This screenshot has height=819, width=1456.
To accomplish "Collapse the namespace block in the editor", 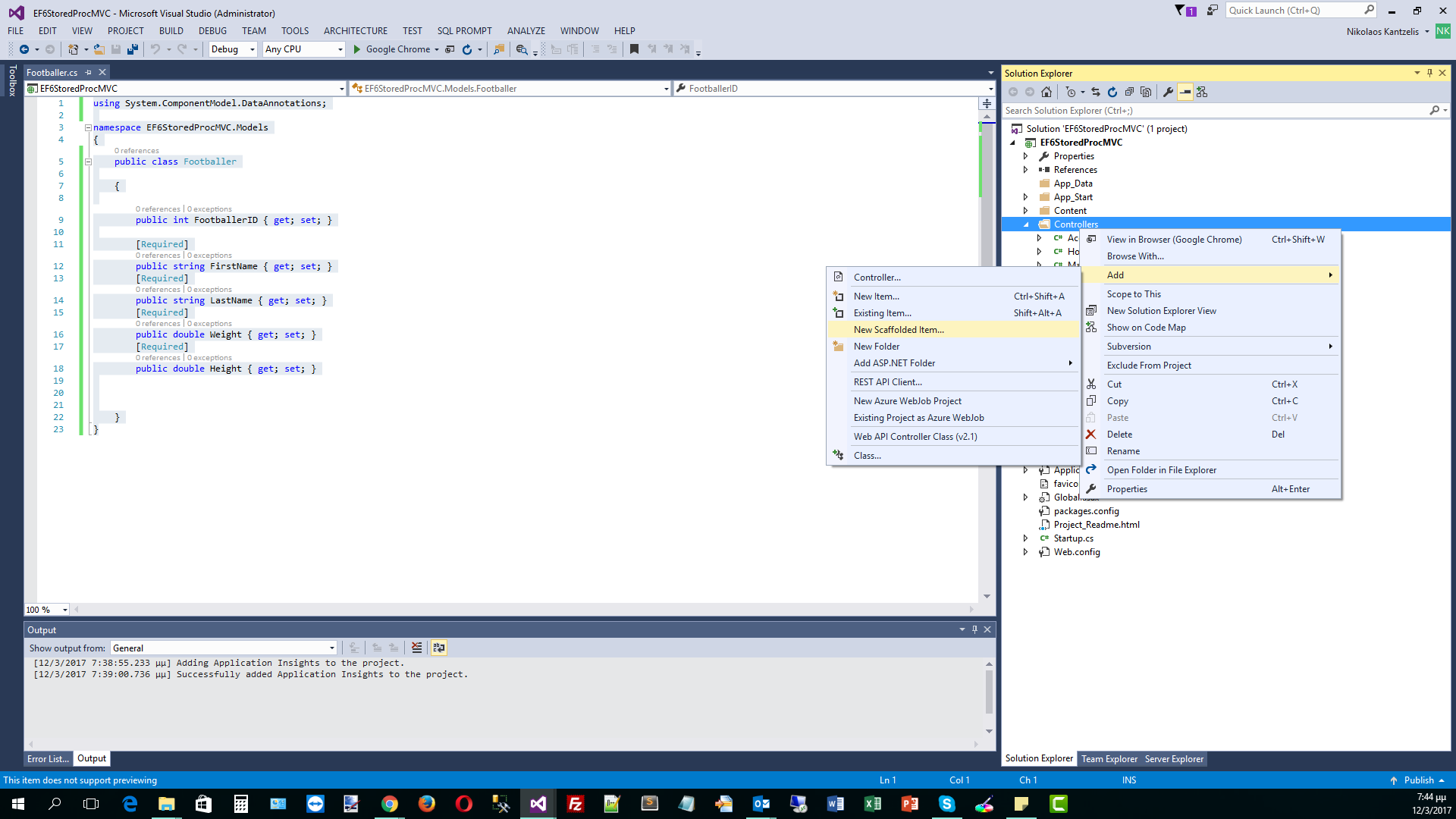I will pyautogui.click(x=88, y=127).
